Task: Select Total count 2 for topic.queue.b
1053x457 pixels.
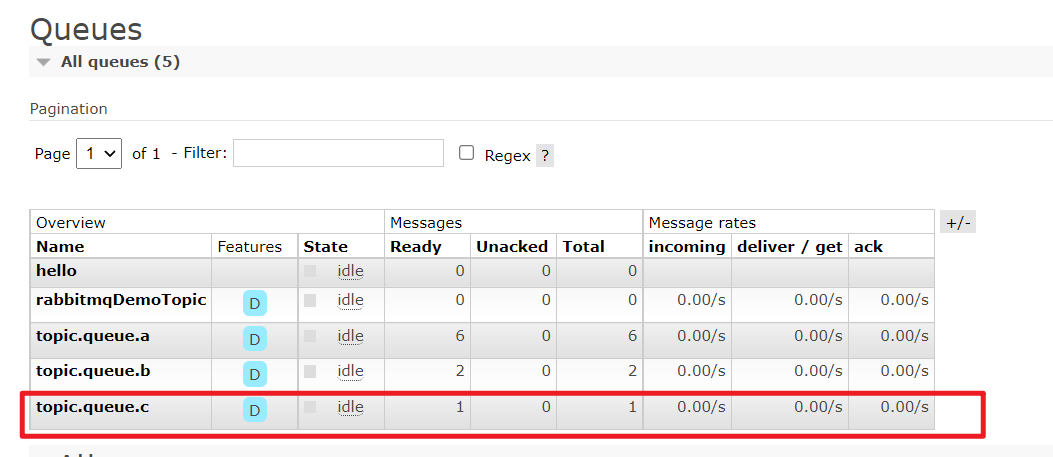Action: click(x=632, y=370)
